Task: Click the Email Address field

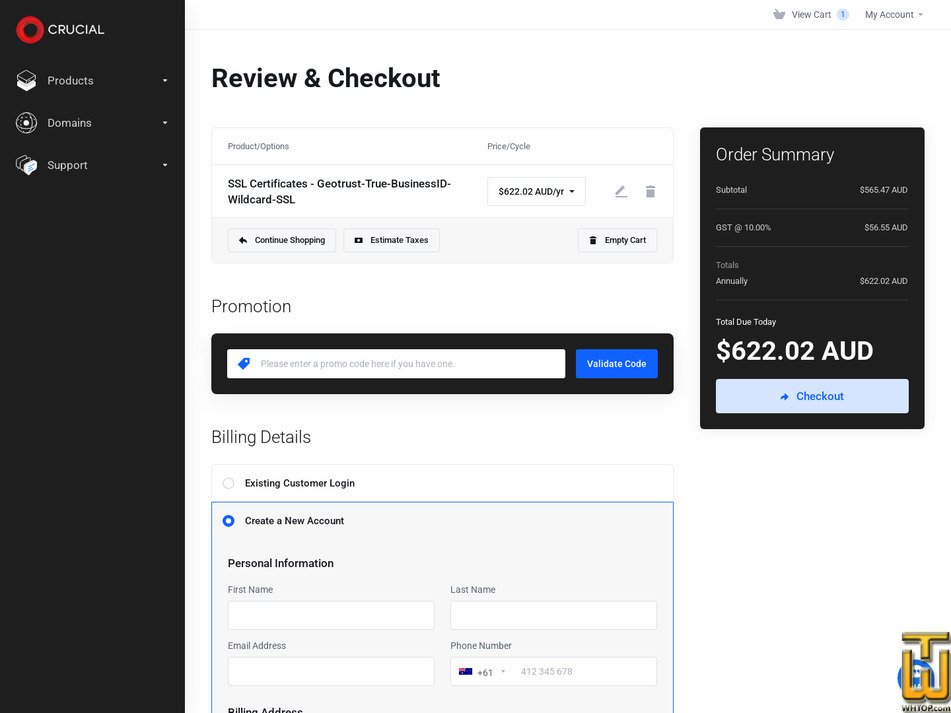Action: coord(331,672)
